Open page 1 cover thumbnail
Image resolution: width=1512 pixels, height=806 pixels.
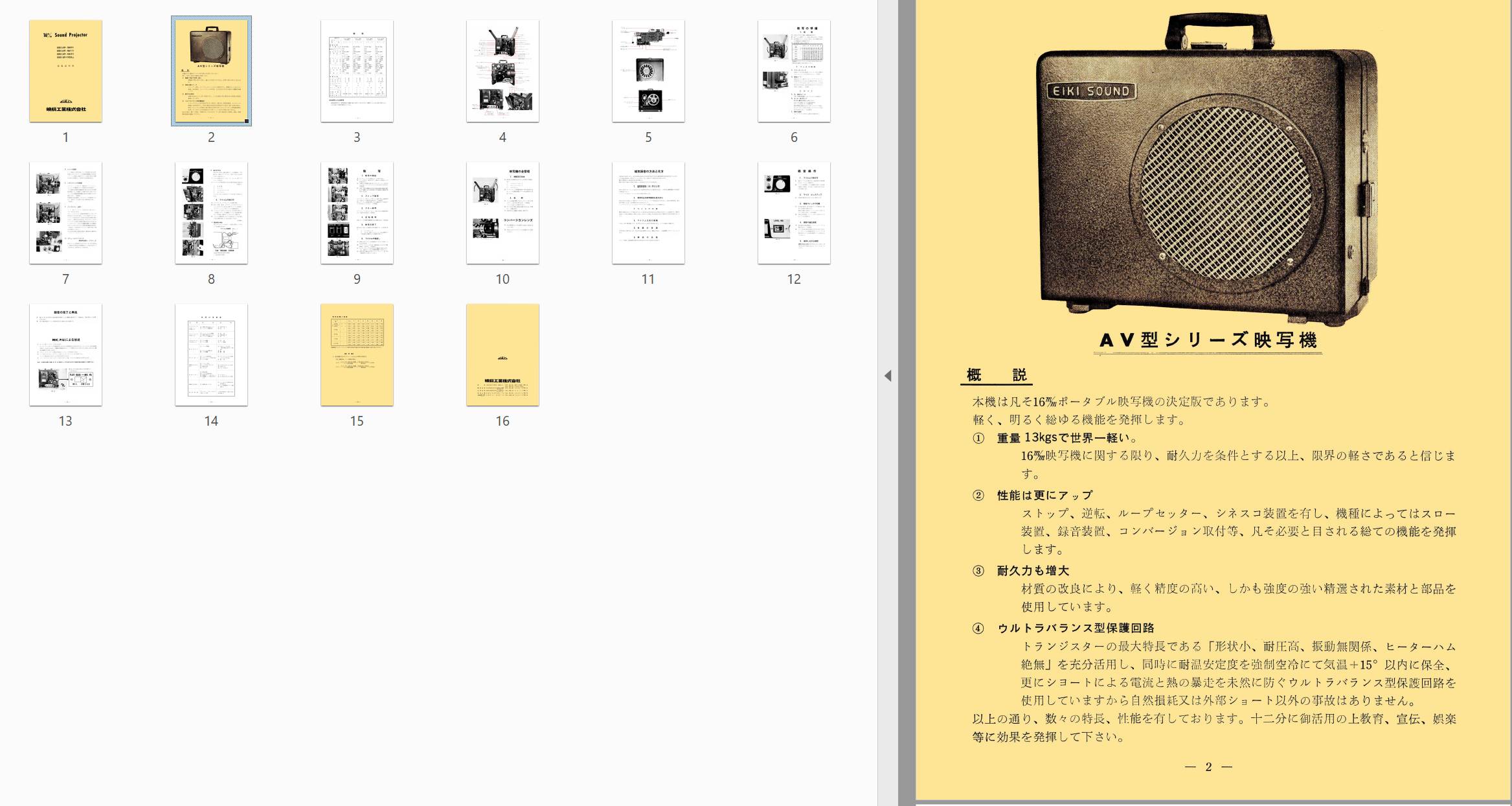65,71
